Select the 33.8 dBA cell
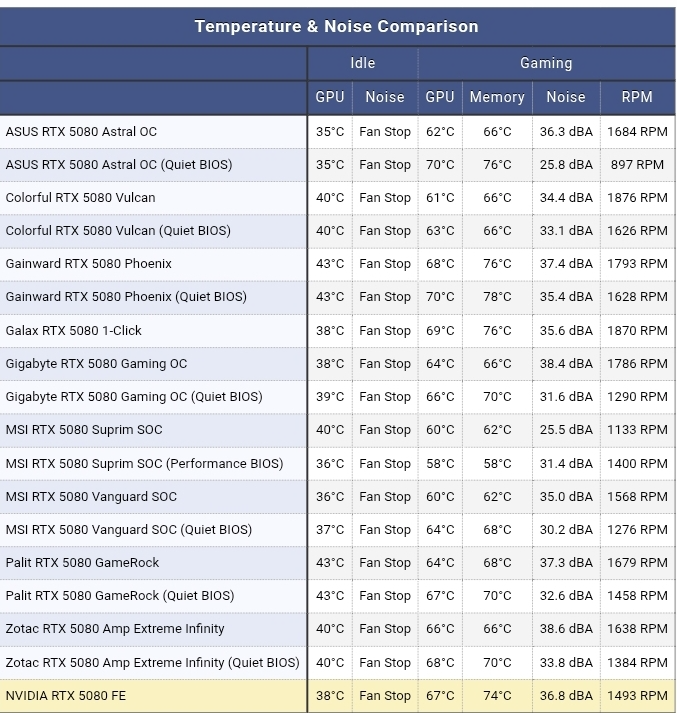The width and height of the screenshot is (677, 713). pyautogui.click(x=566, y=663)
